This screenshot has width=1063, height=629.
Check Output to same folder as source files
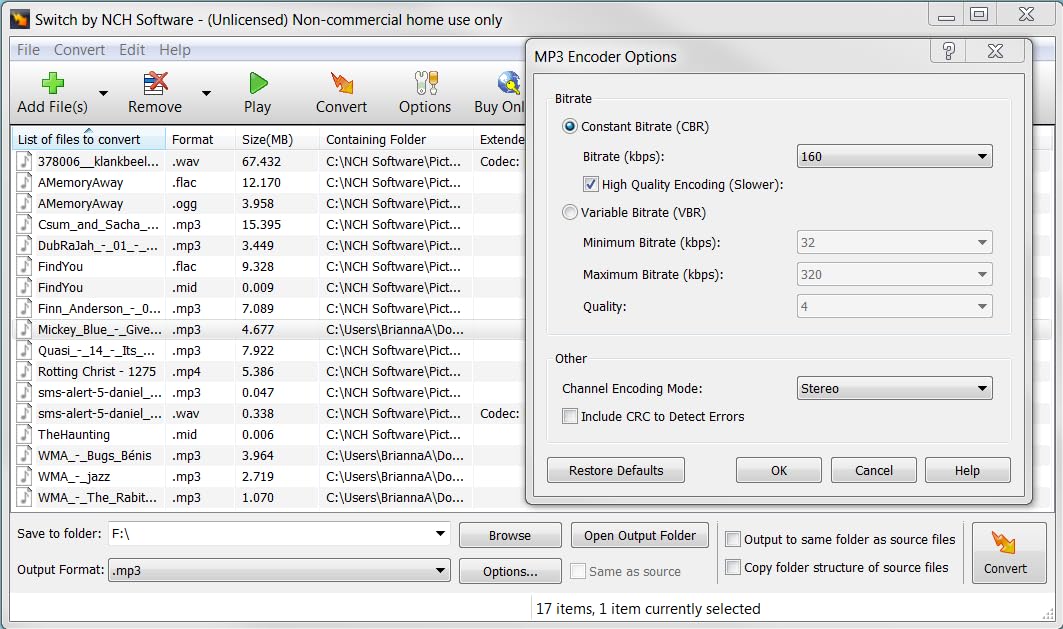733,539
